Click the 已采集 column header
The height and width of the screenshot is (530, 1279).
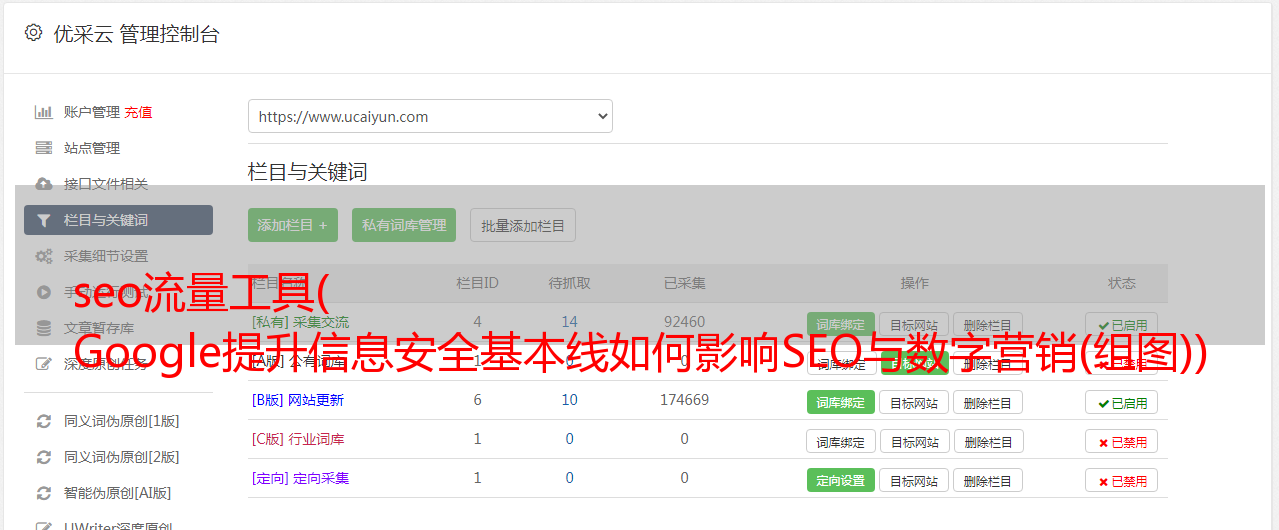tap(684, 283)
